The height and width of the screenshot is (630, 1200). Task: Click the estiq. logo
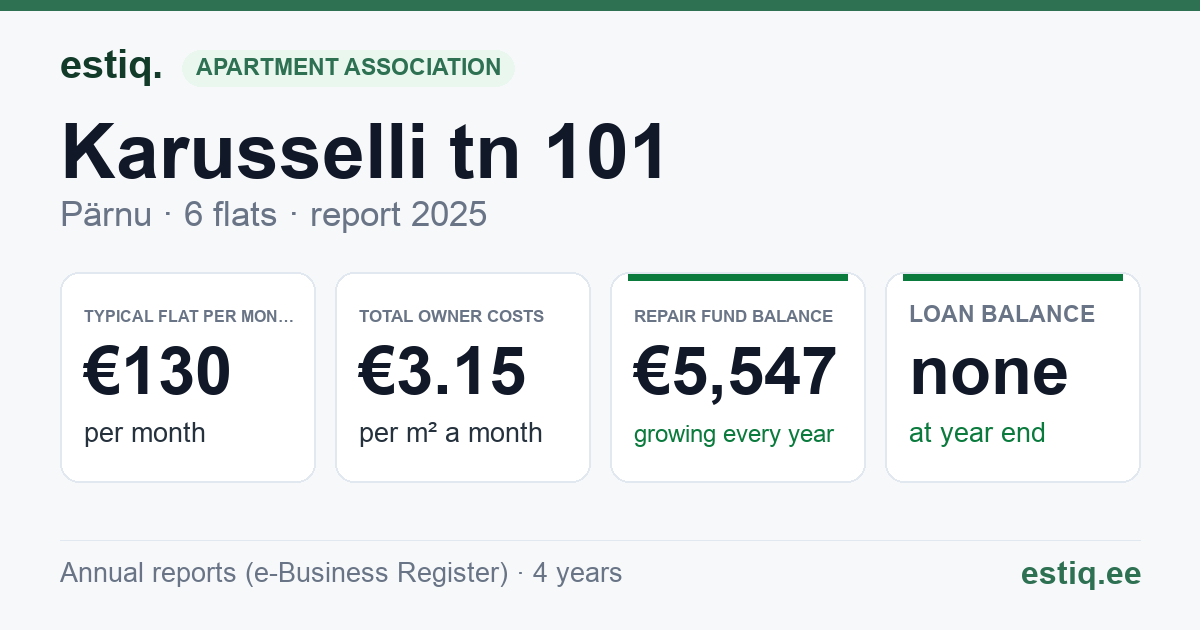[x=111, y=66]
